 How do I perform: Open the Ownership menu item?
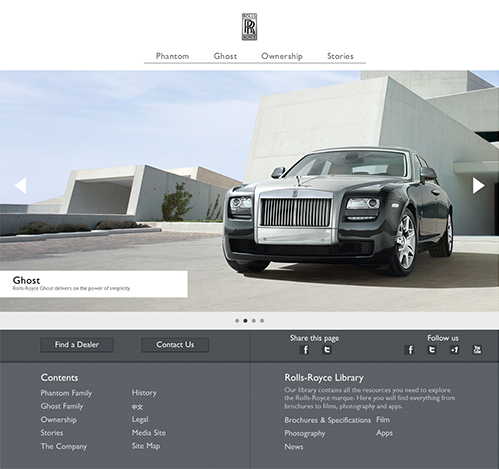point(282,56)
